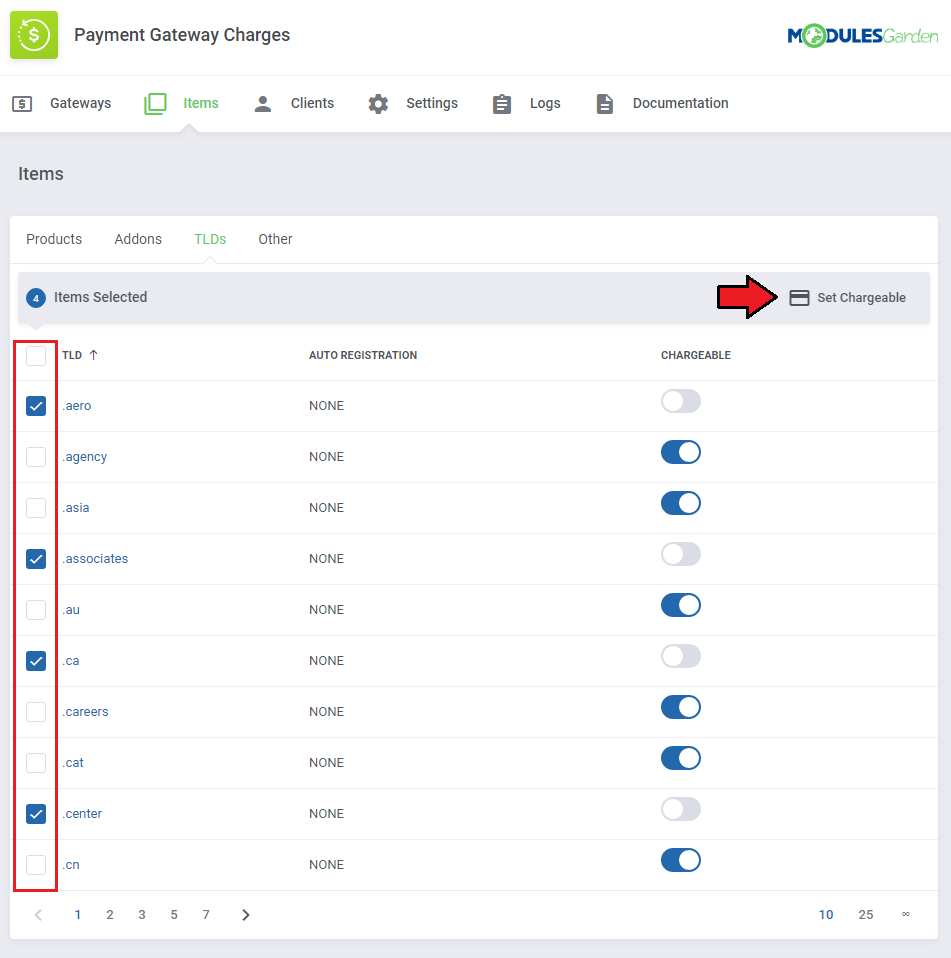Switch to the Addons tab
Image resolution: width=951 pixels, height=958 pixels.
(138, 239)
